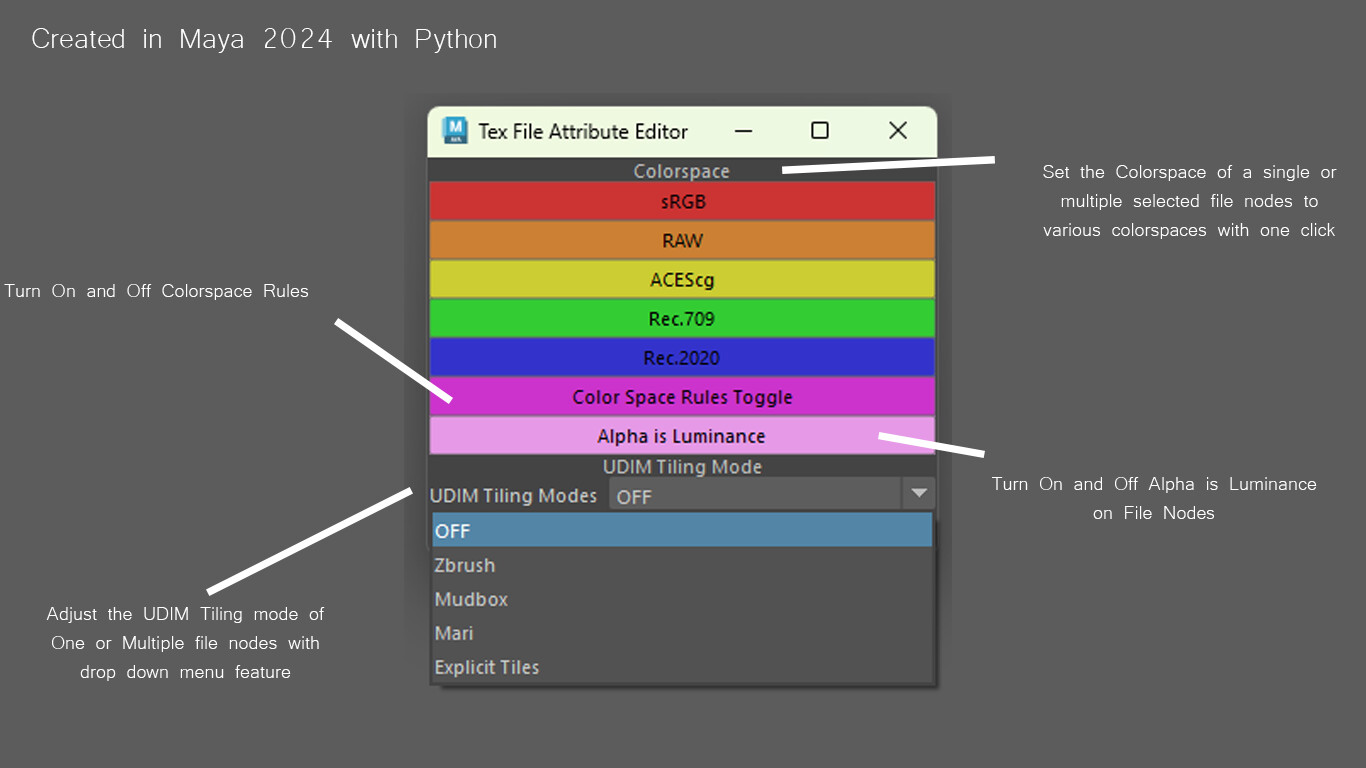Choose Mudbox tiling mode
1366x768 pixels.
682,599
